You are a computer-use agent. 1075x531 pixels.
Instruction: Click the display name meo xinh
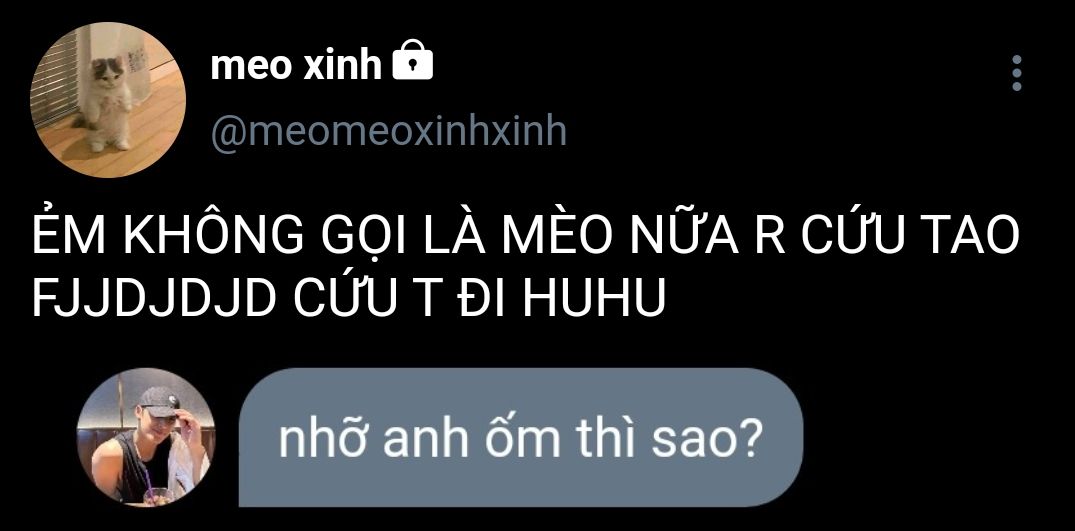295,66
